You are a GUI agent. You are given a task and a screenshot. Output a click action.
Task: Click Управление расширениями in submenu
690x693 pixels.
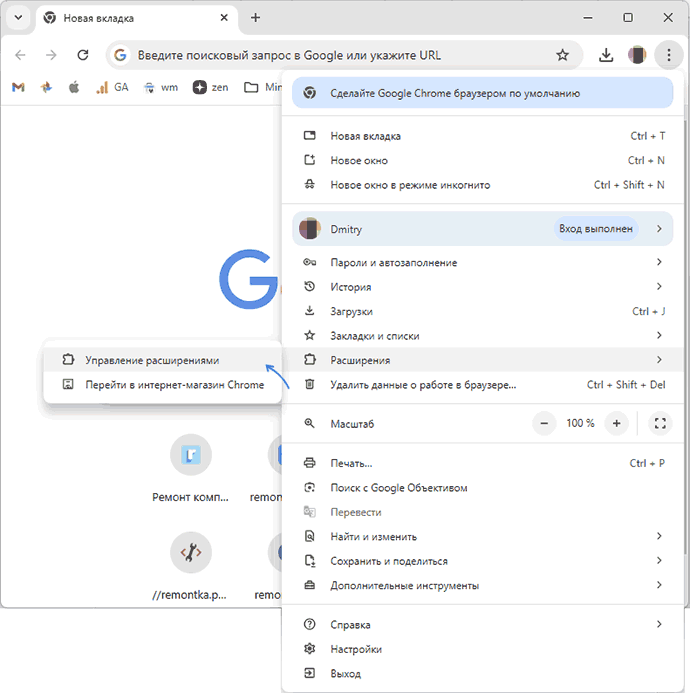pyautogui.click(x=163, y=360)
